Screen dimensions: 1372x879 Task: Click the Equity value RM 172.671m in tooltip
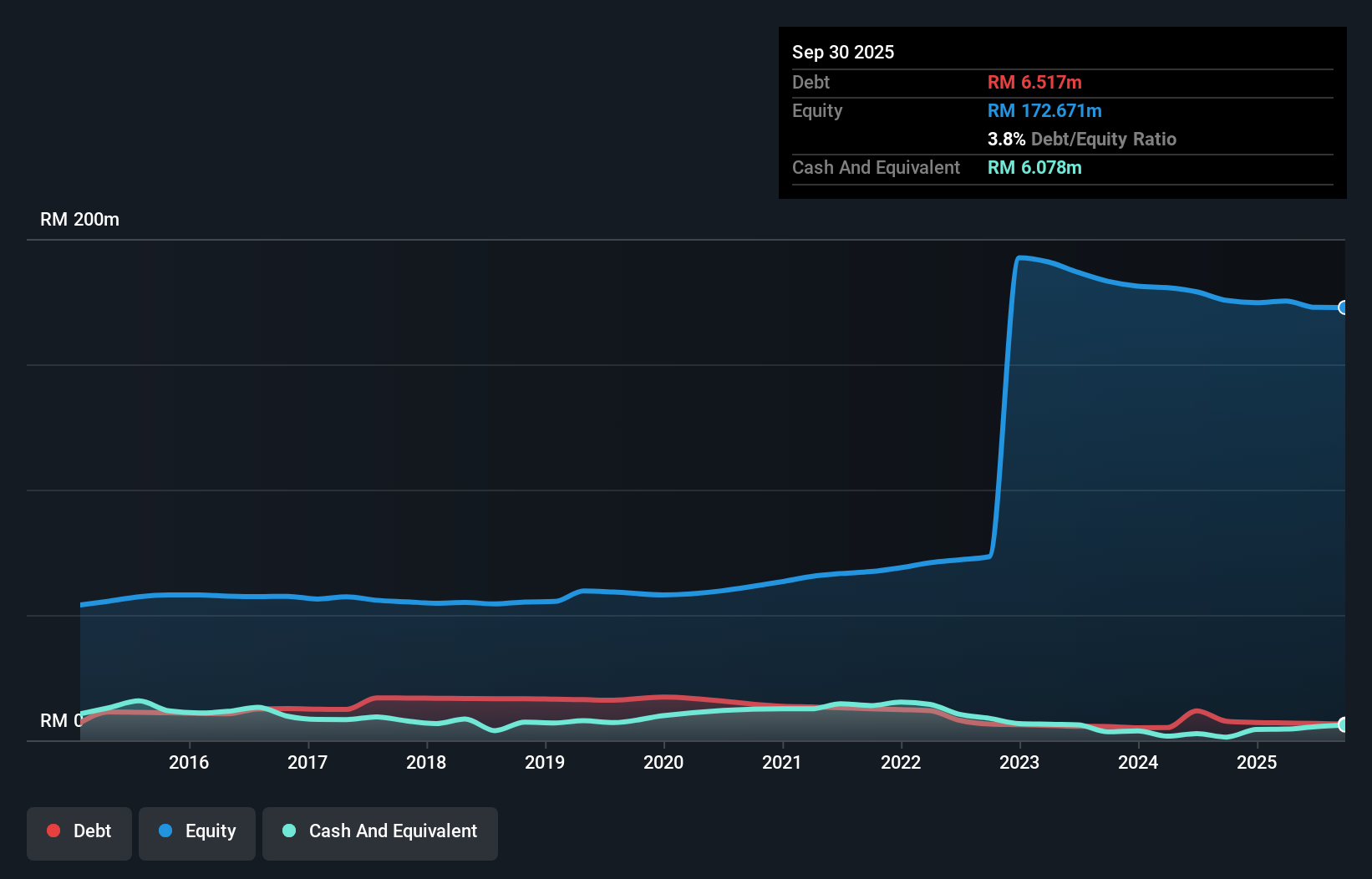[1044, 110]
